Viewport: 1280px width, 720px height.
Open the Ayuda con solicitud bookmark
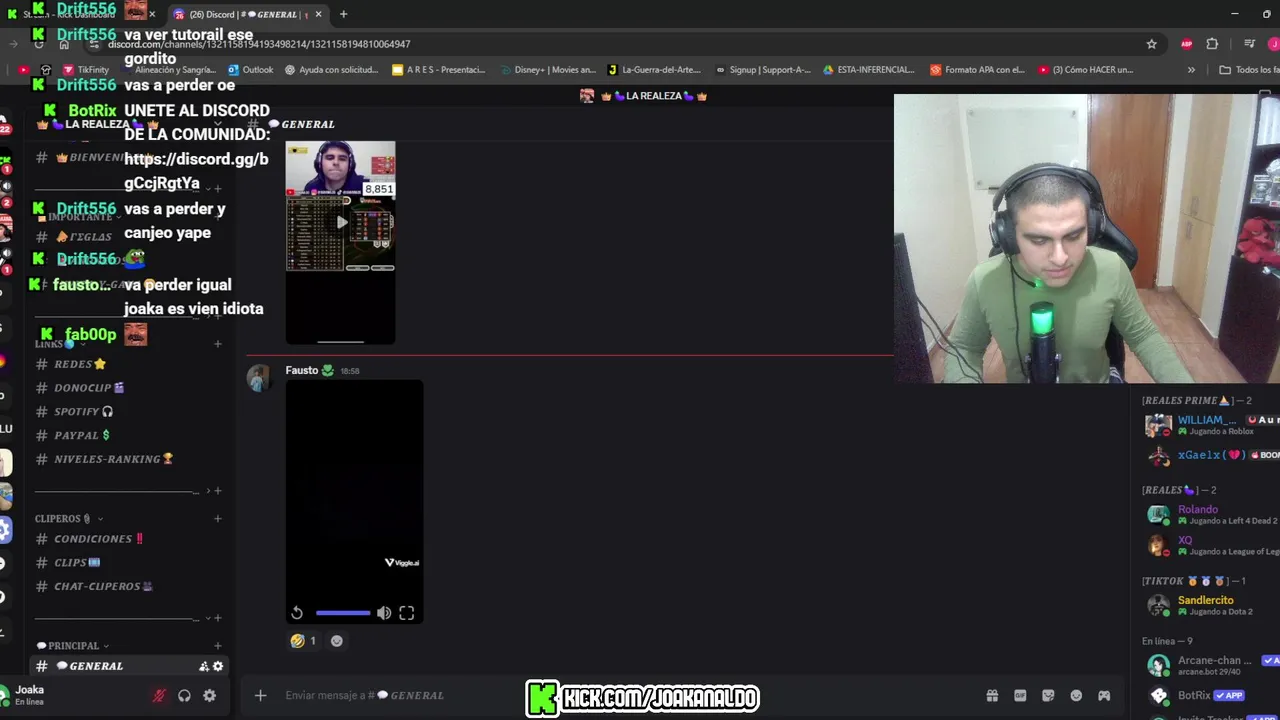tap(331, 70)
